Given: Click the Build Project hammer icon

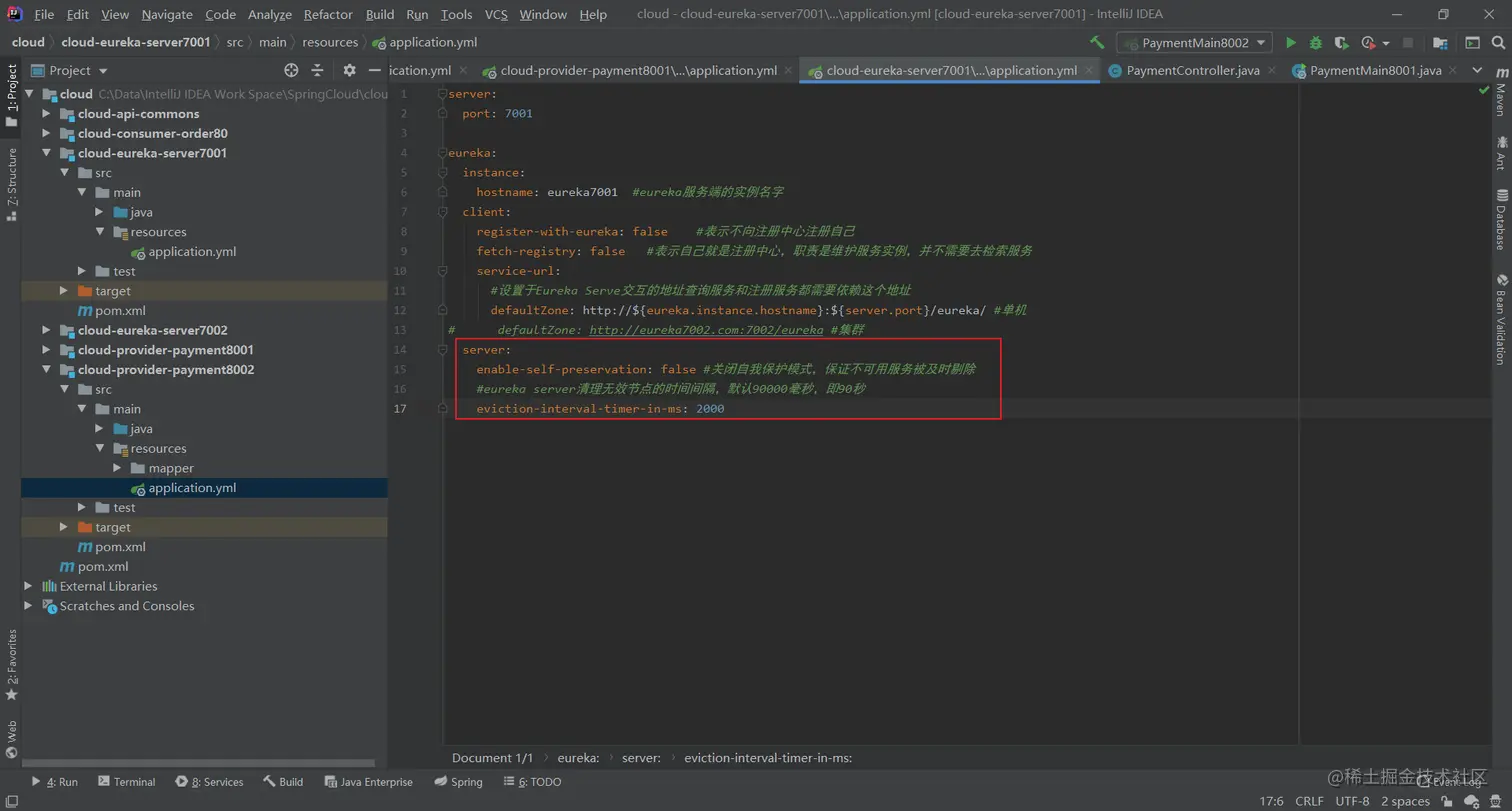Looking at the screenshot, I should pyautogui.click(x=1097, y=43).
